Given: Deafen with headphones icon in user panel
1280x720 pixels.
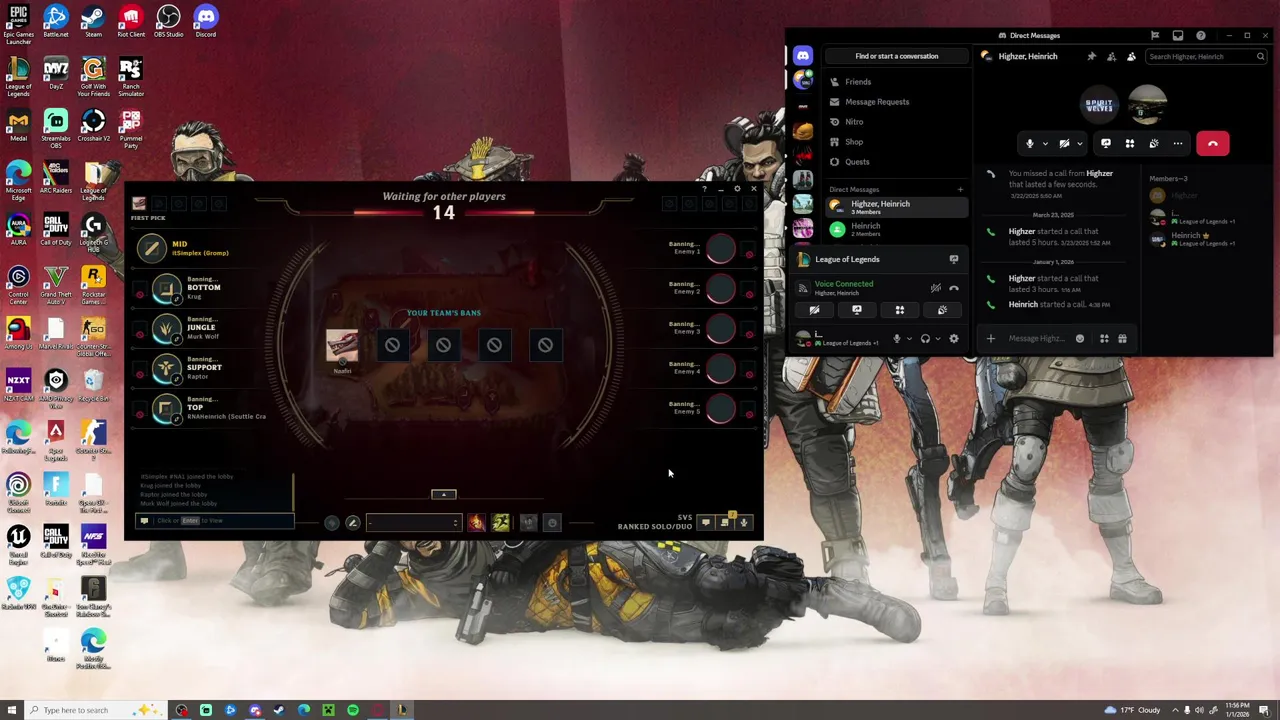Looking at the screenshot, I should point(925,339).
